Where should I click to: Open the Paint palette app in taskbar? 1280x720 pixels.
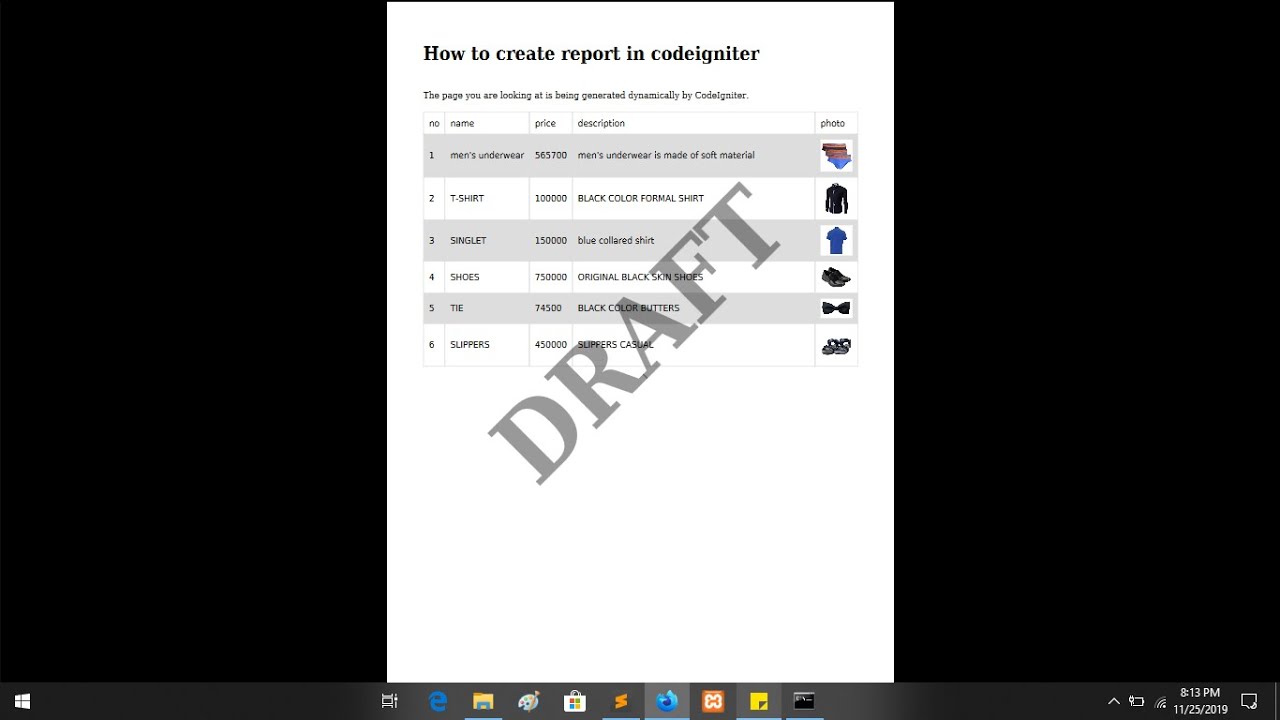coord(529,701)
